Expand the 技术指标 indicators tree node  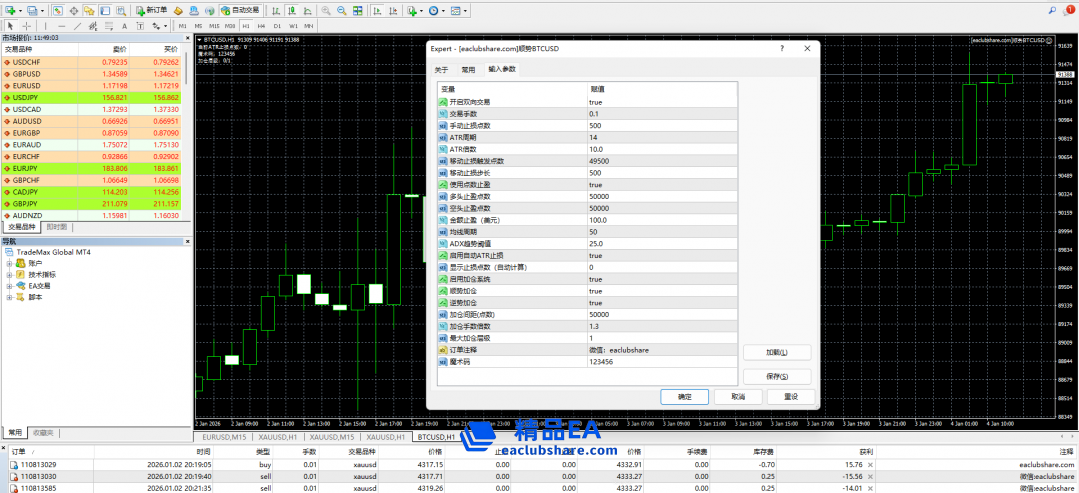10,274
